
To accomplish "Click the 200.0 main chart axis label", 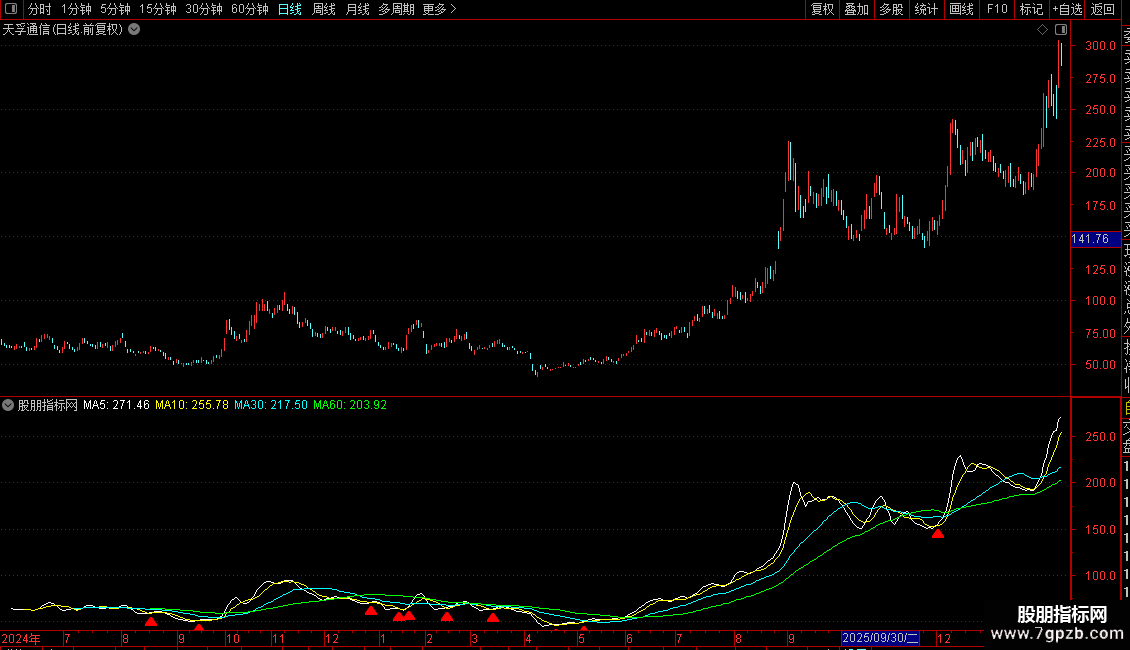I will tap(1100, 173).
